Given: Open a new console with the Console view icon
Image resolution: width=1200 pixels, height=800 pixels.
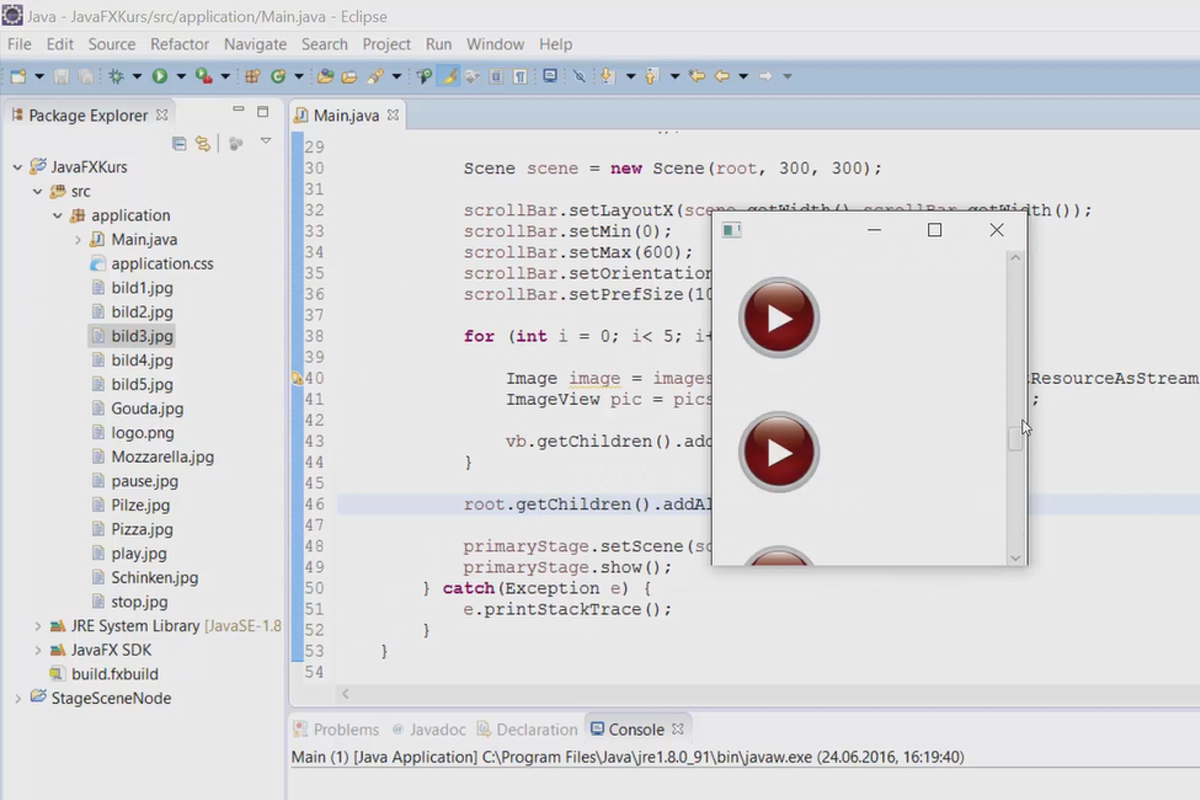Looking at the screenshot, I should [x=550, y=76].
